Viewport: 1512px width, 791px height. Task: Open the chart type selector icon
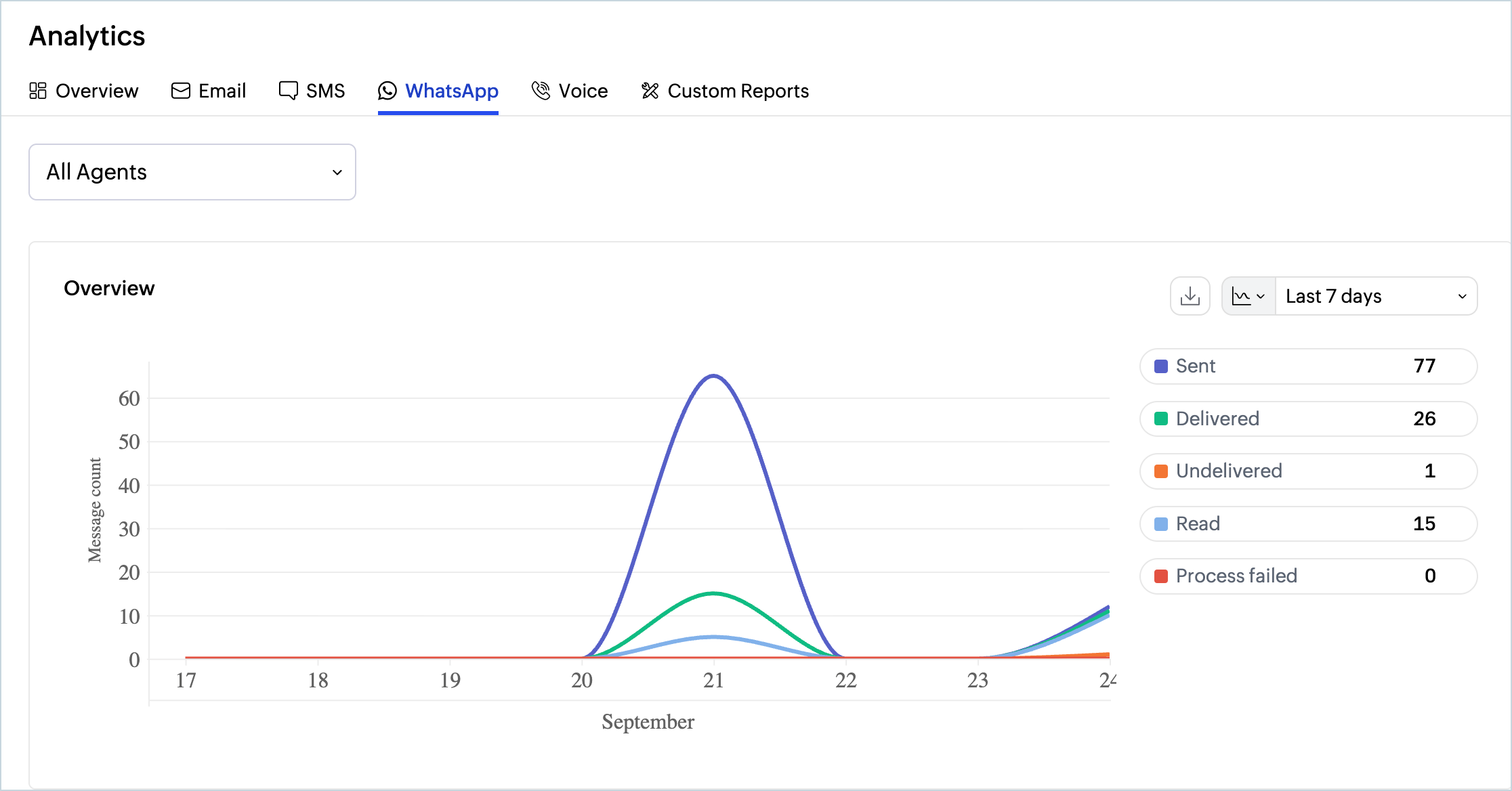[x=1248, y=296]
